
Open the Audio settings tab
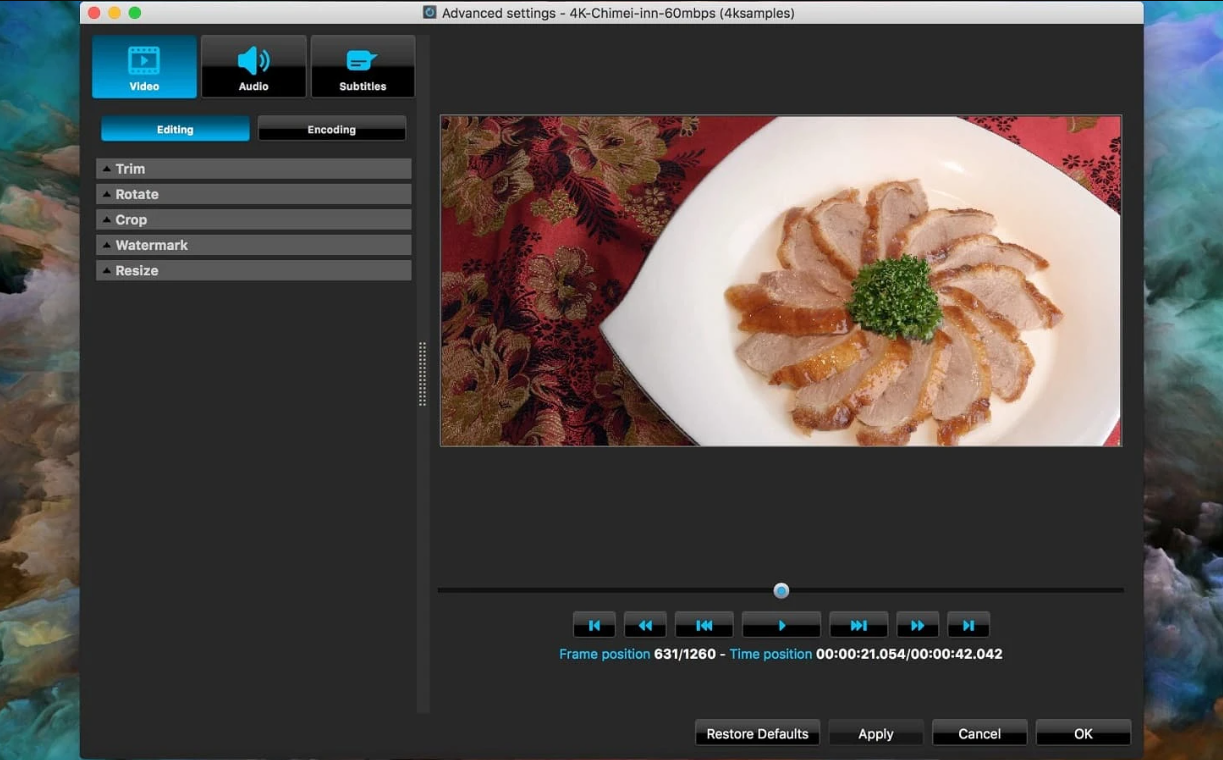pos(253,67)
